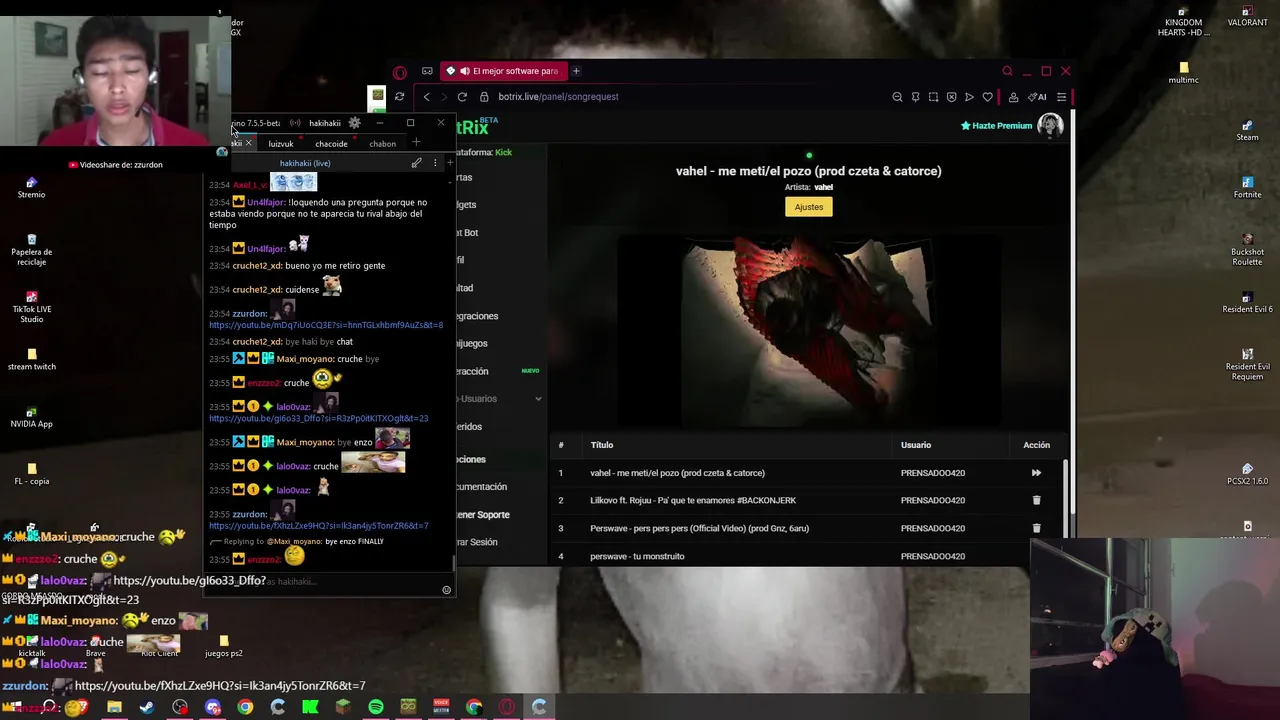Viewport: 1280px width, 720px height.
Task: Select row 'perswave - tu monstruito'
Action: tap(808, 556)
